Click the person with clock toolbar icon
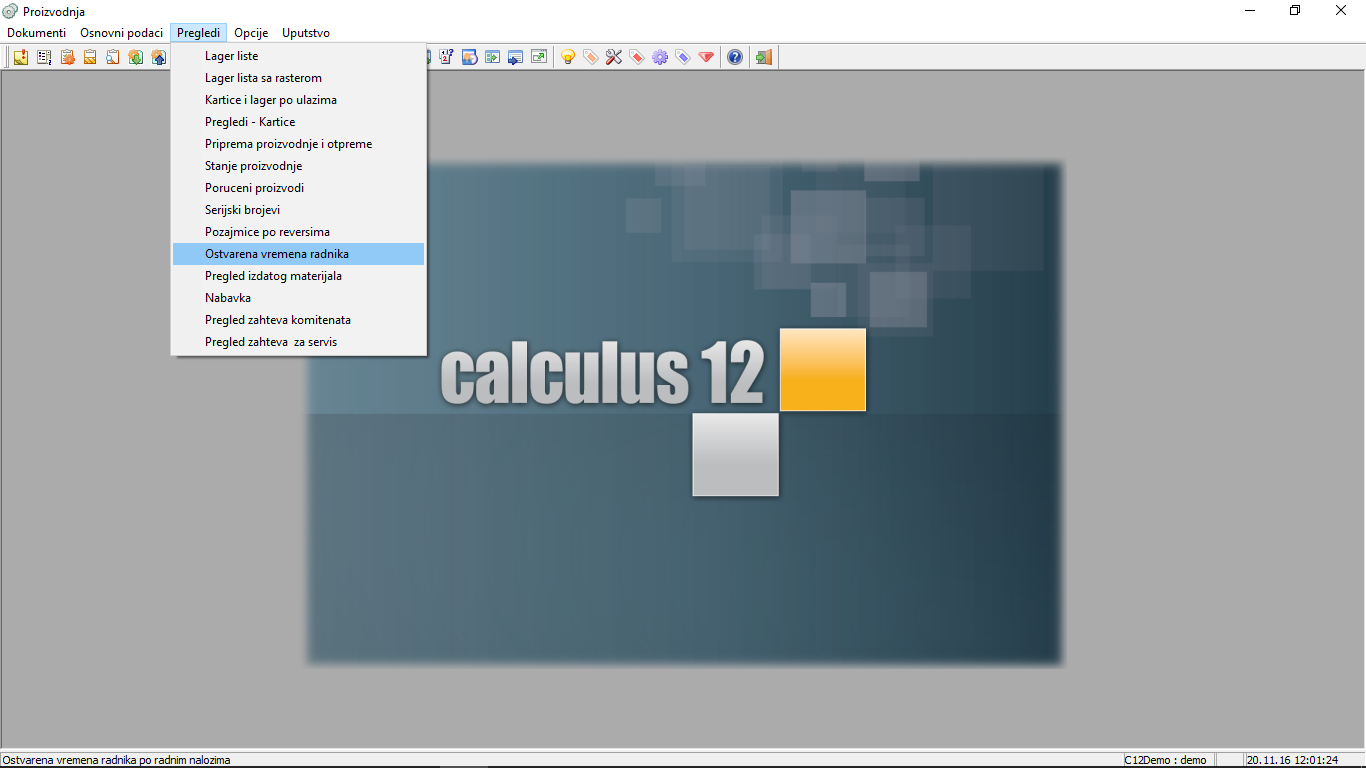The image size is (1366, 768). pos(470,57)
